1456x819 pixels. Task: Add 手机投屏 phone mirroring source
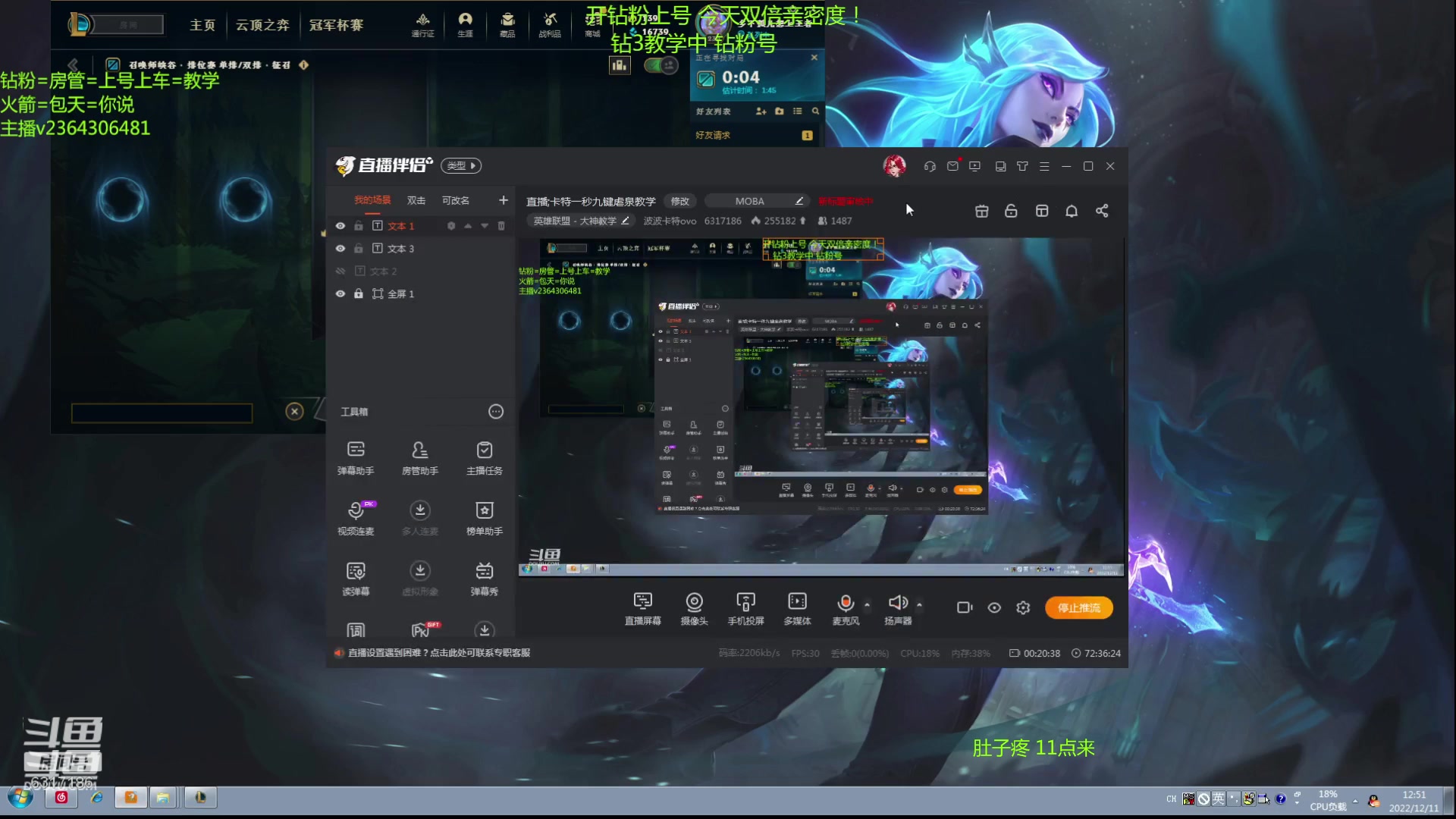pyautogui.click(x=746, y=608)
